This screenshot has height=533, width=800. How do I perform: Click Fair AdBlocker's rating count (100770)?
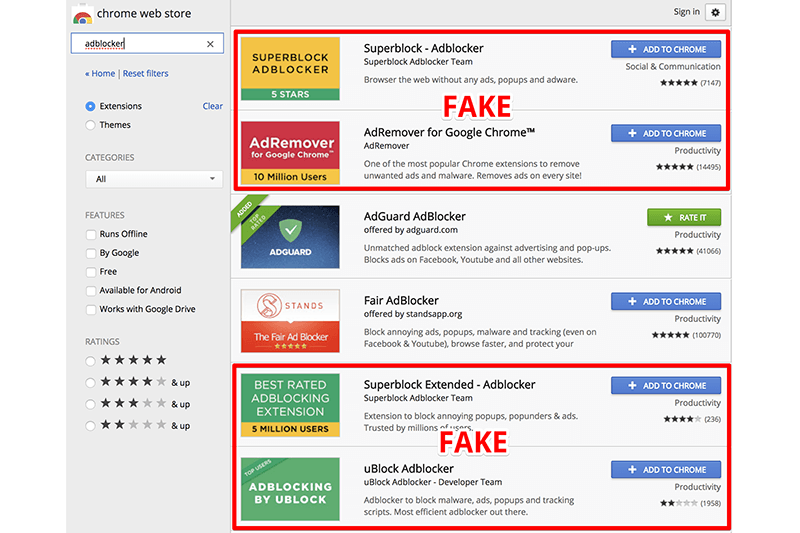click(x=707, y=335)
